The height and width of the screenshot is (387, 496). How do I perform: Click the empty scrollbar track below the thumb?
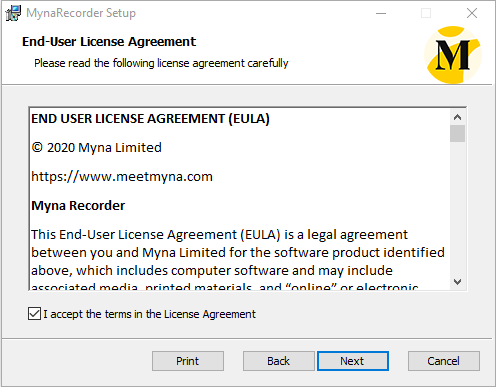click(x=457, y=208)
